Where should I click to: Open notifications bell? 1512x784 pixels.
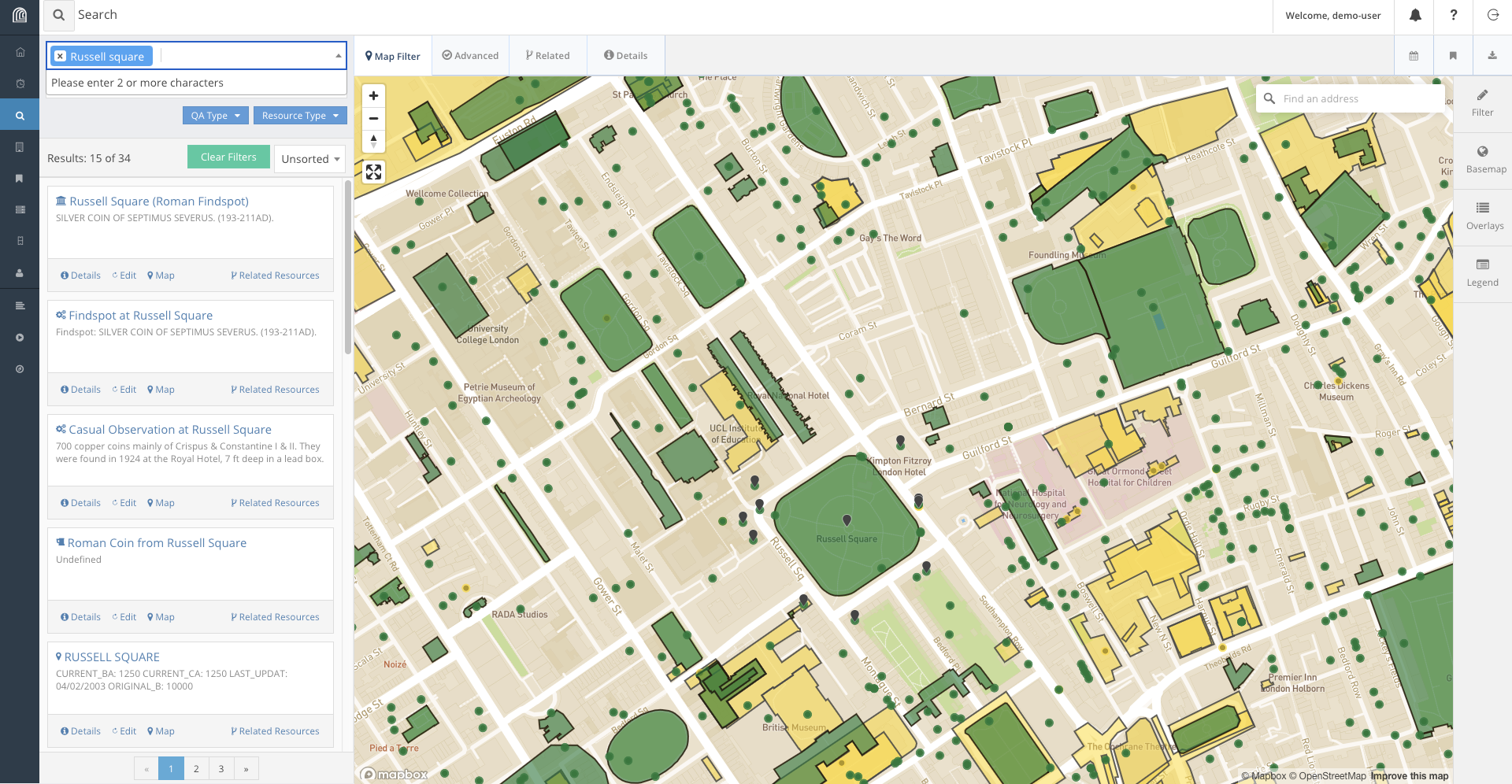point(1415,16)
